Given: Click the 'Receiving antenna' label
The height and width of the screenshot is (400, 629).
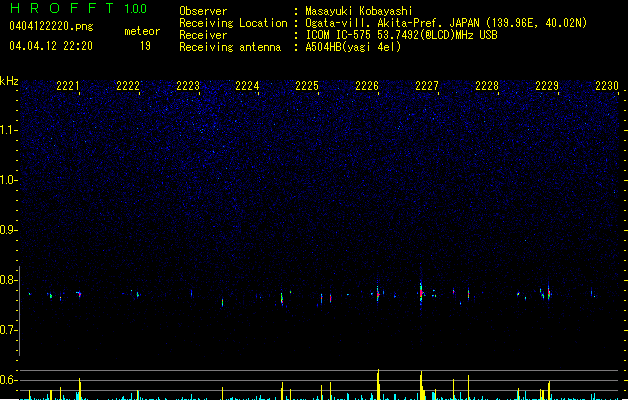Looking at the screenshot, I should [x=230, y=47].
